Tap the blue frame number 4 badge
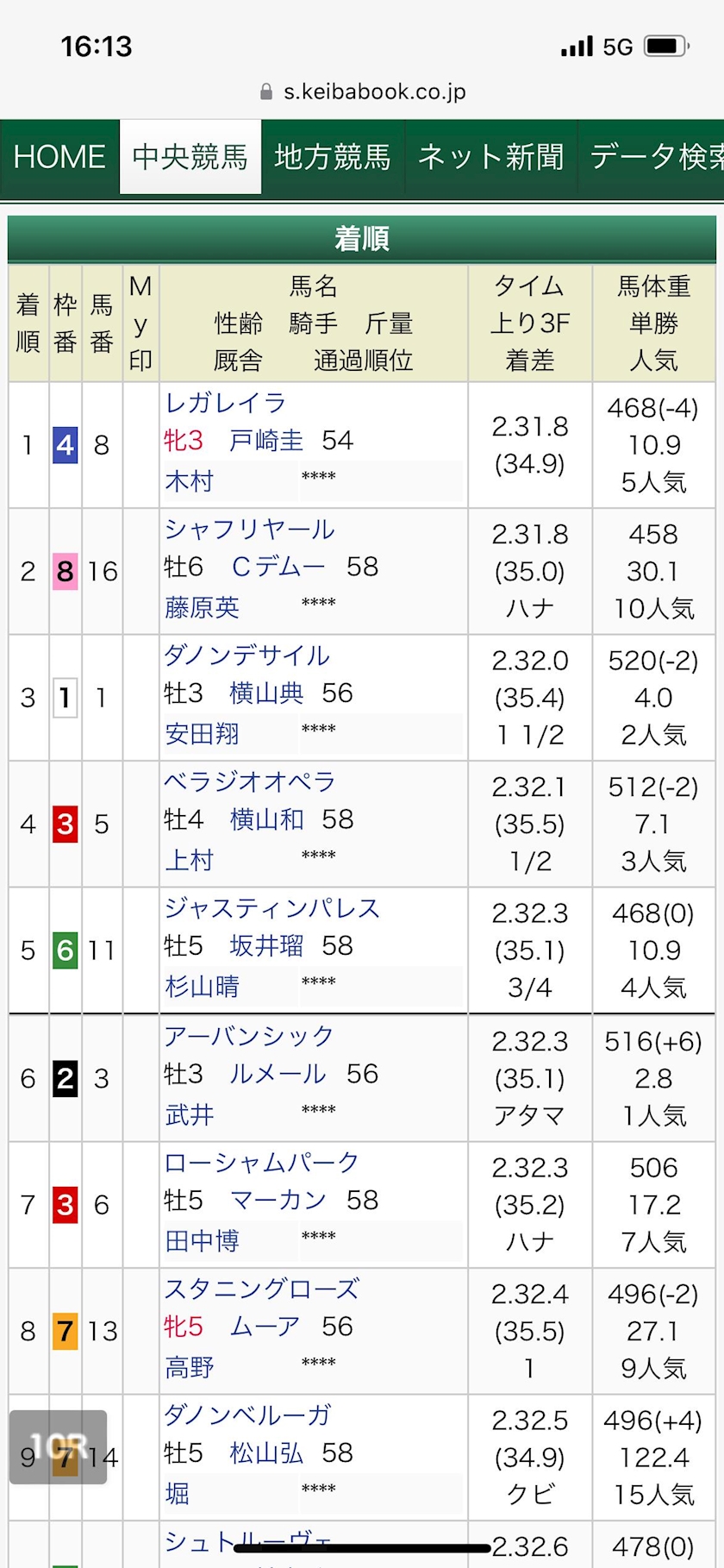 point(65,445)
